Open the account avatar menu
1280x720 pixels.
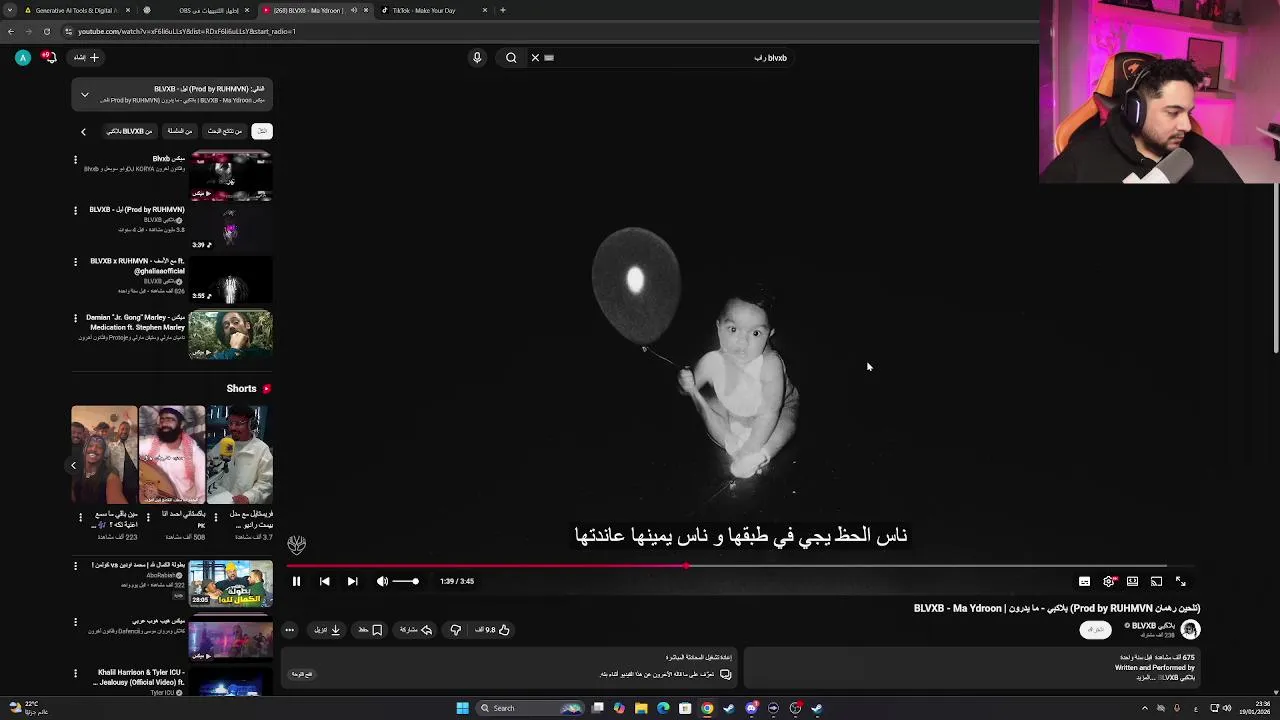[x=22, y=58]
